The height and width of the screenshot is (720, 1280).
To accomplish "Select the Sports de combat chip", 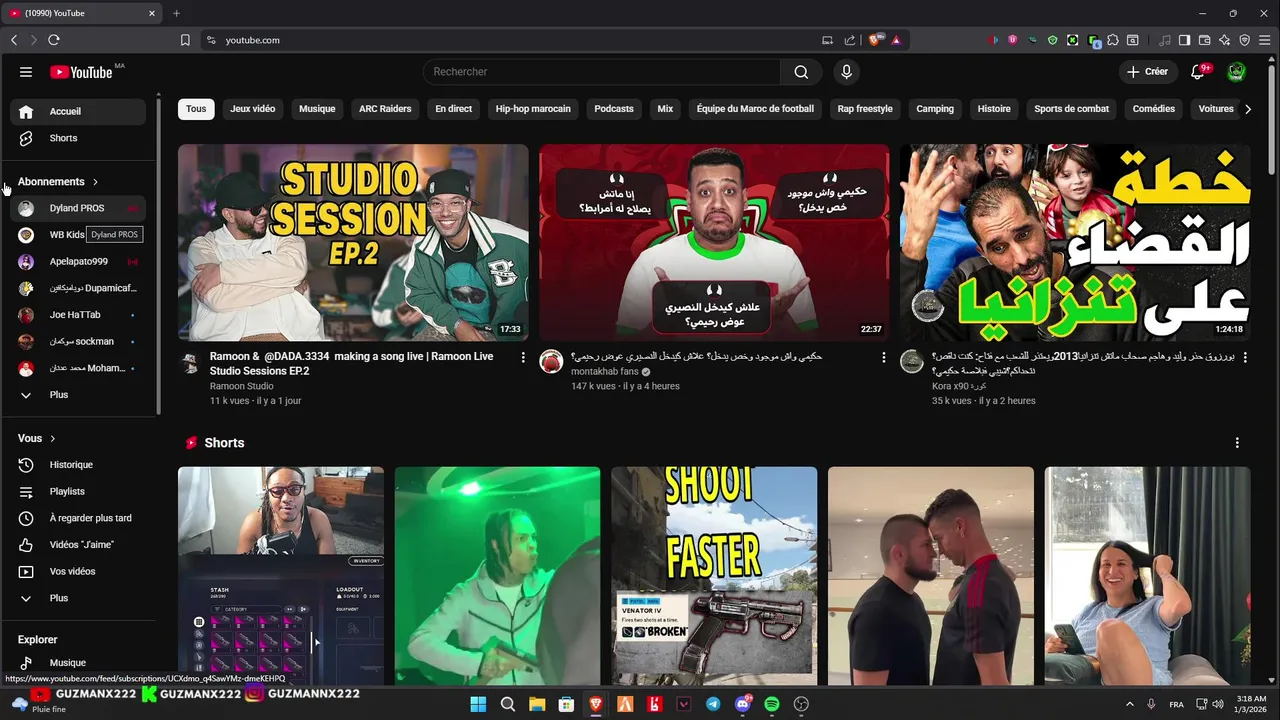I will pos(1072,109).
